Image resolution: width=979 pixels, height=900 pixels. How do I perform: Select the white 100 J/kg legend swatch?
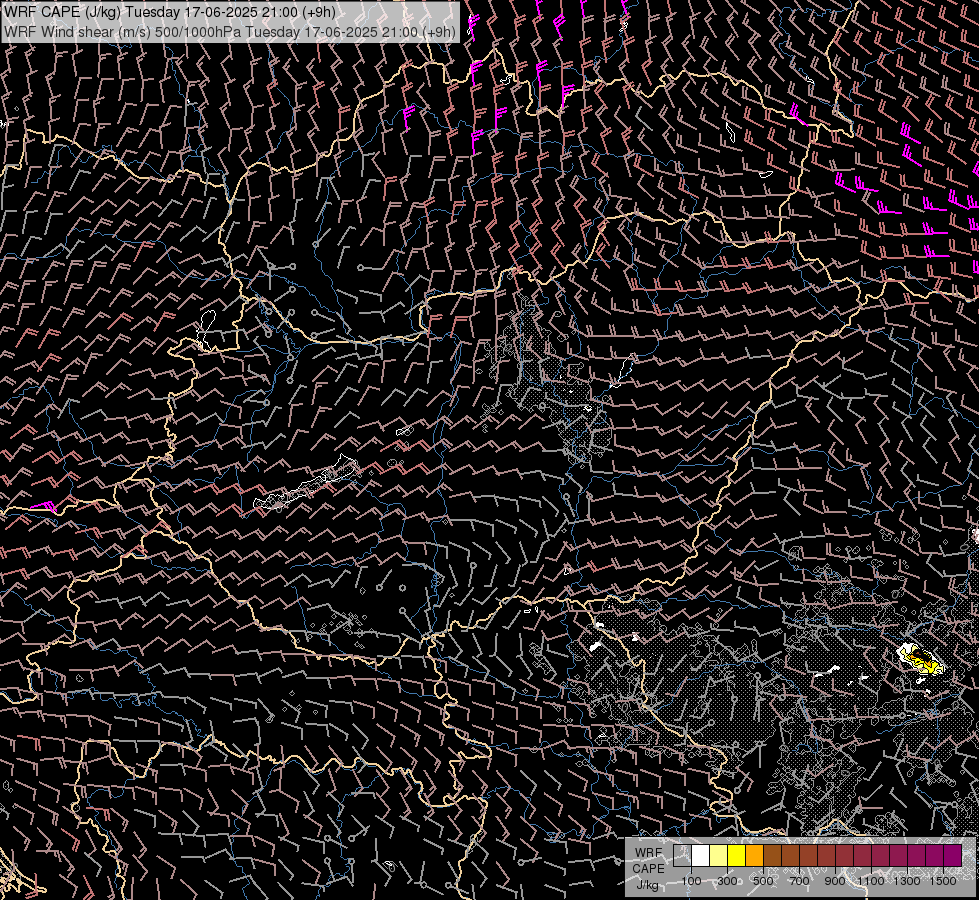[x=701, y=855]
